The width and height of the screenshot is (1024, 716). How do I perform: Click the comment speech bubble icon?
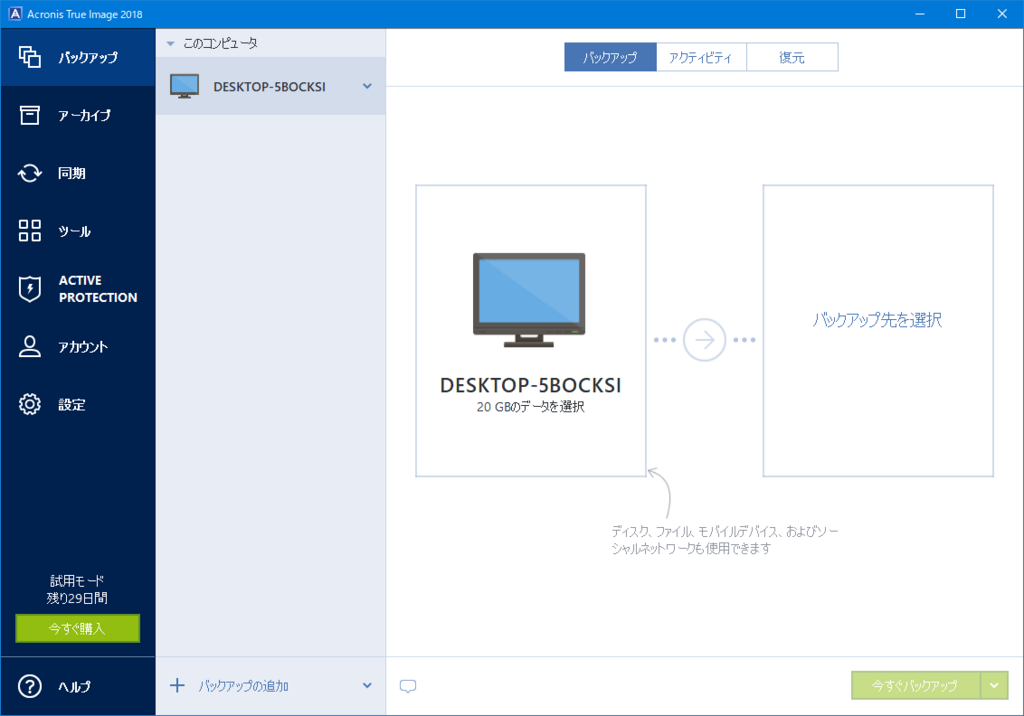pyautogui.click(x=408, y=686)
